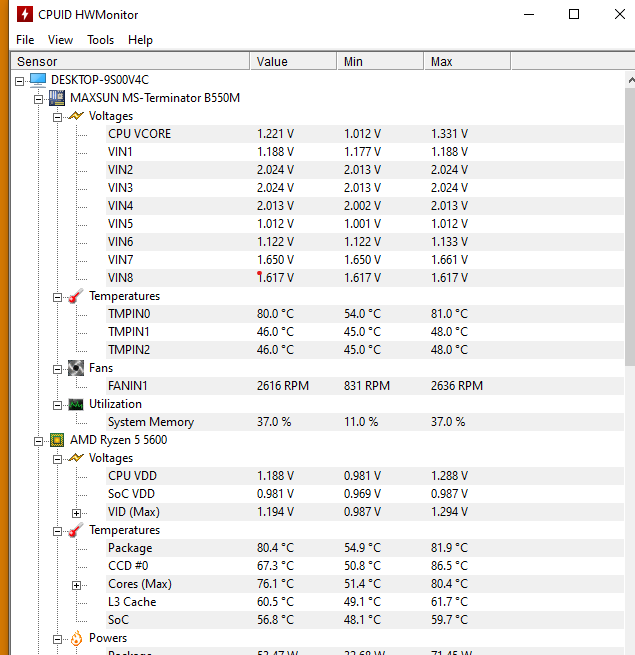Image resolution: width=635 pixels, height=655 pixels.
Task: Click the 37.0 % memory current value
Action: 274,422
